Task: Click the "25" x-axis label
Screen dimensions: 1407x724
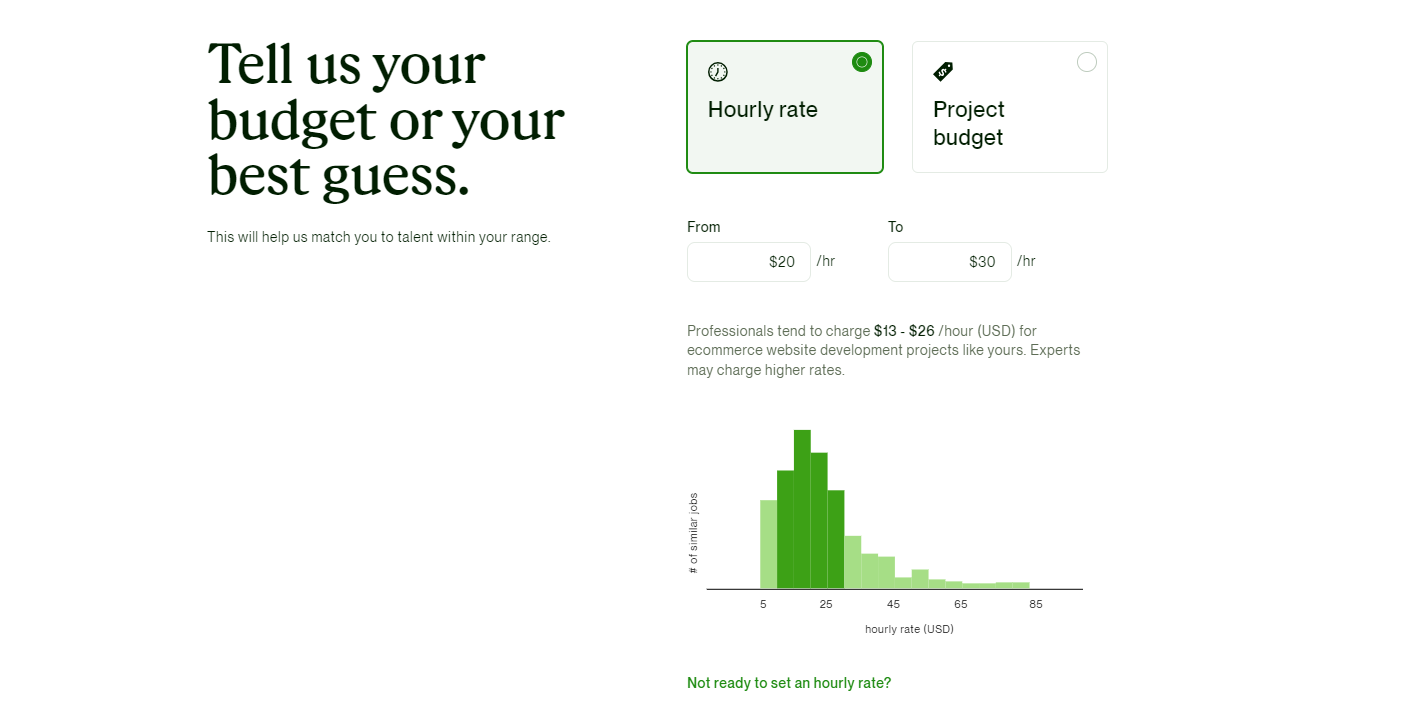Action: pos(826,604)
